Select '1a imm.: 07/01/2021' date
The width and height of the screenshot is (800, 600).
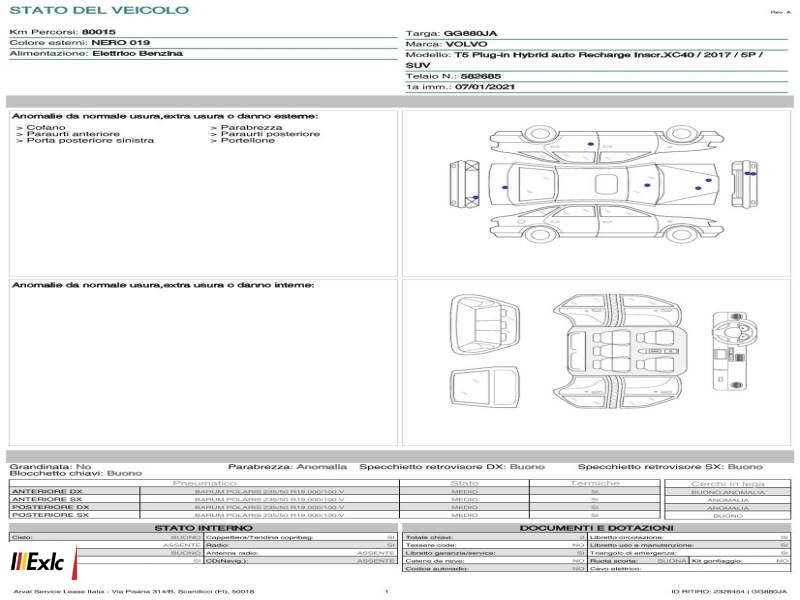point(460,87)
